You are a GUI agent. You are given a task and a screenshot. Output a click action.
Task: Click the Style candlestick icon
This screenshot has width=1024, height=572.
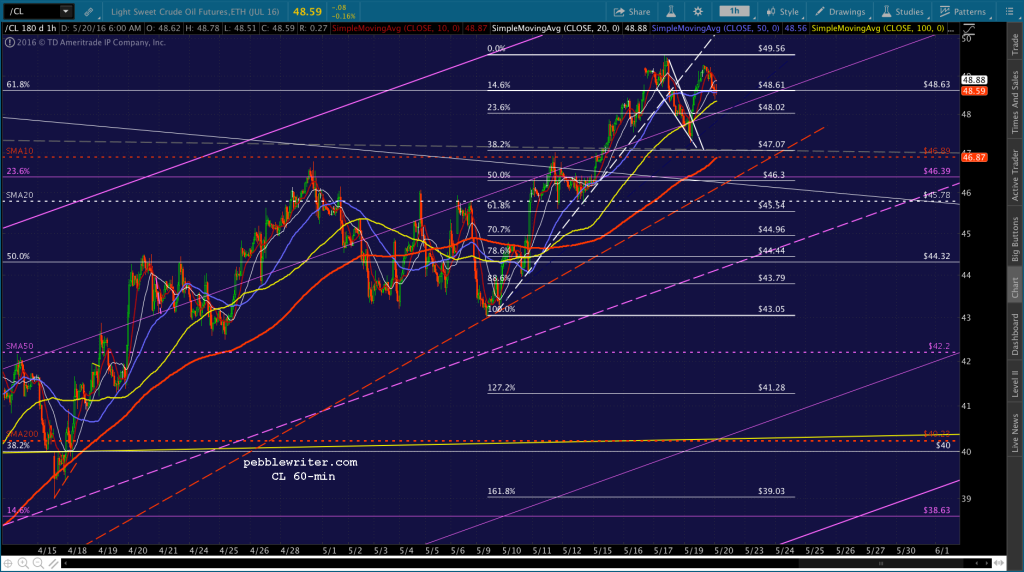[x=771, y=12]
